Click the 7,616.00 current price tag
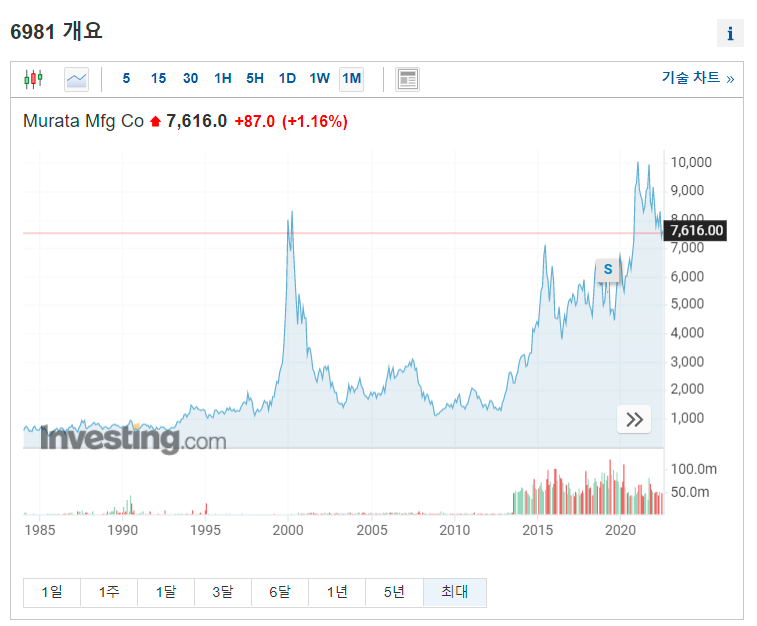This screenshot has width=757, height=626. pos(696,231)
